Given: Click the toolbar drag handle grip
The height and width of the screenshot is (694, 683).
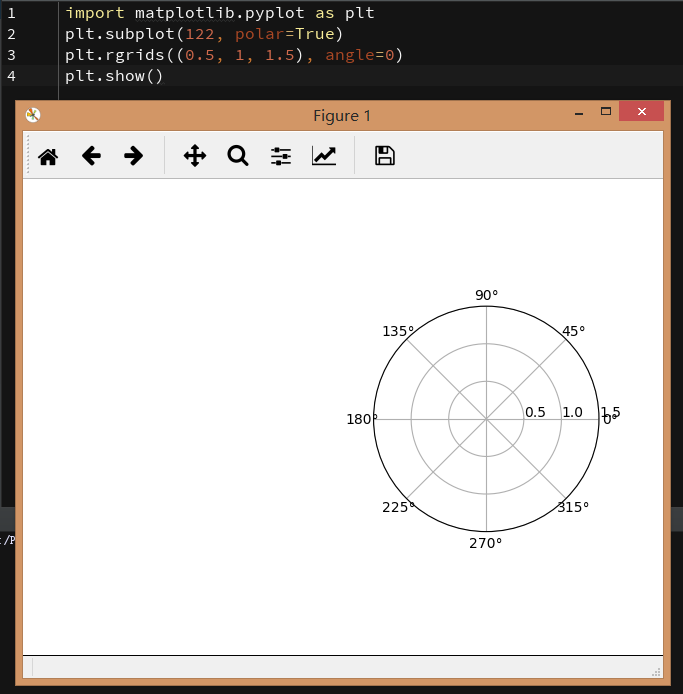Looking at the screenshot, I should pos(28,154).
